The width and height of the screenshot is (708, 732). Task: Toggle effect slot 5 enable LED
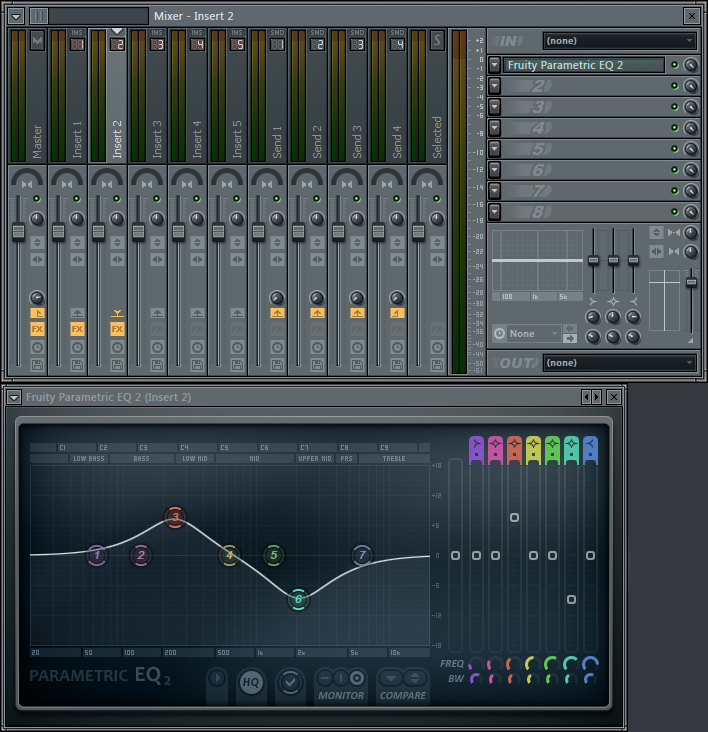(x=674, y=149)
